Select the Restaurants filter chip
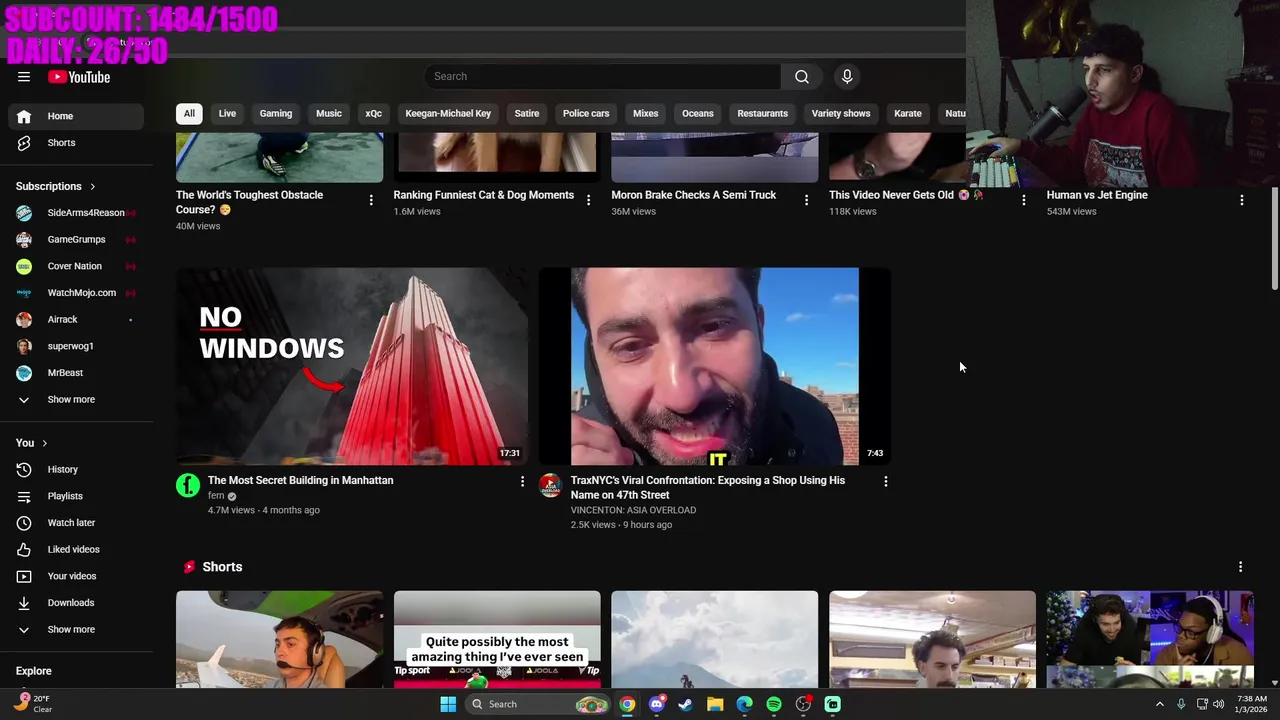The height and width of the screenshot is (720, 1280). [763, 114]
